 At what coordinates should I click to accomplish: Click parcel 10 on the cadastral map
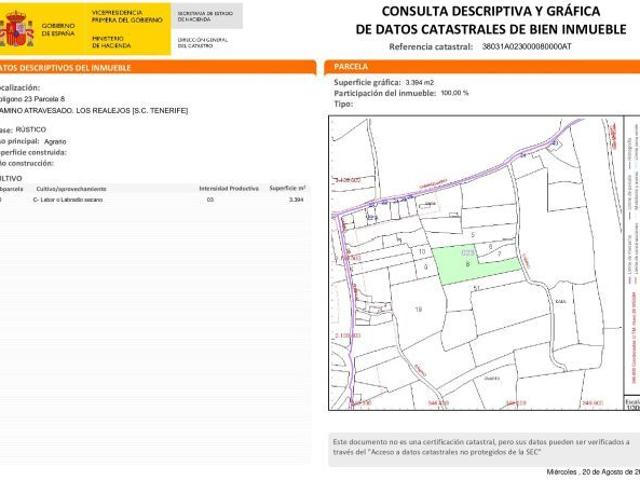(x=422, y=252)
